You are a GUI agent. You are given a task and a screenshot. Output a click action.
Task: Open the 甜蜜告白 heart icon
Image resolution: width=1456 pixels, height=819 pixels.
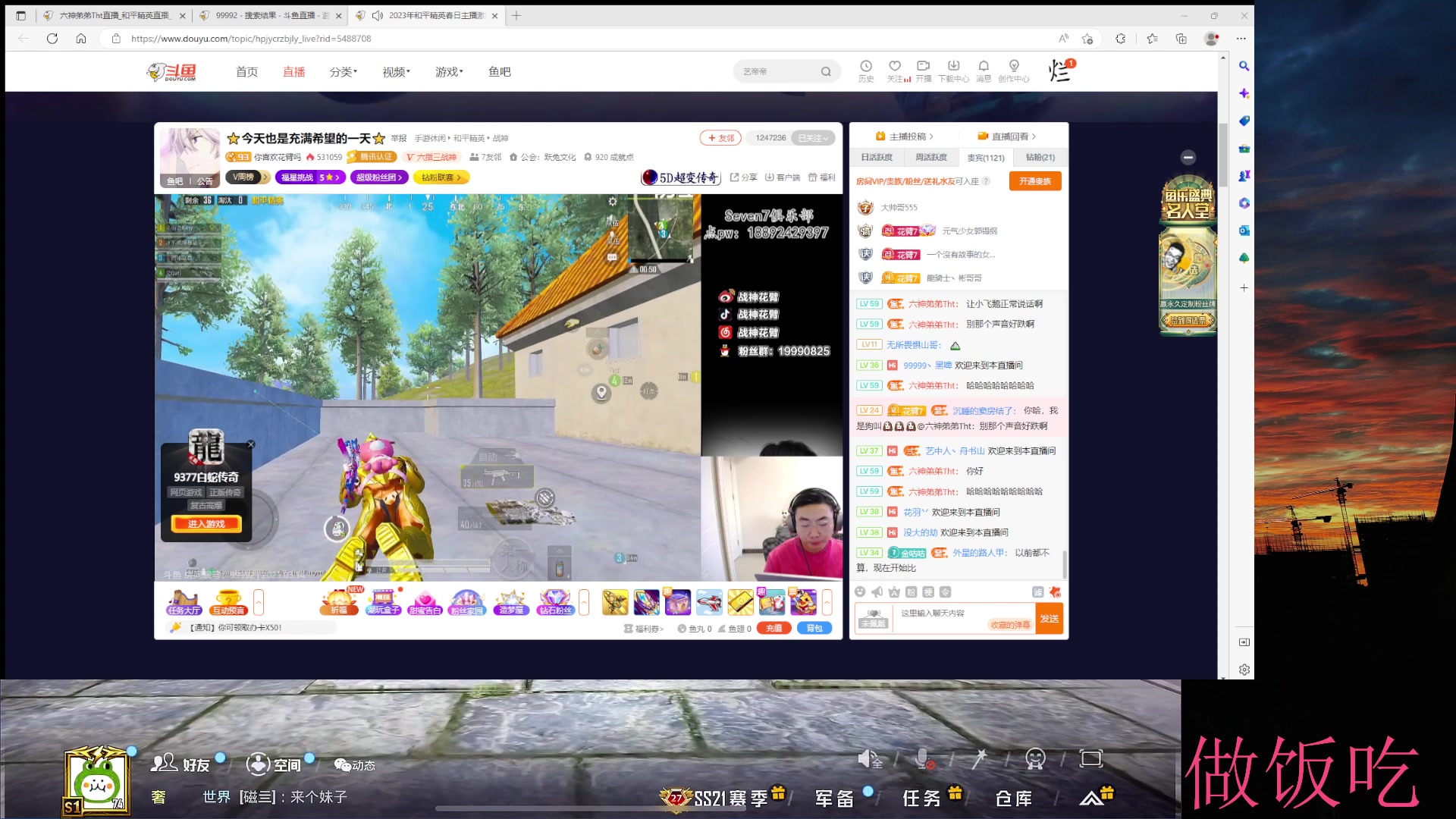(425, 602)
